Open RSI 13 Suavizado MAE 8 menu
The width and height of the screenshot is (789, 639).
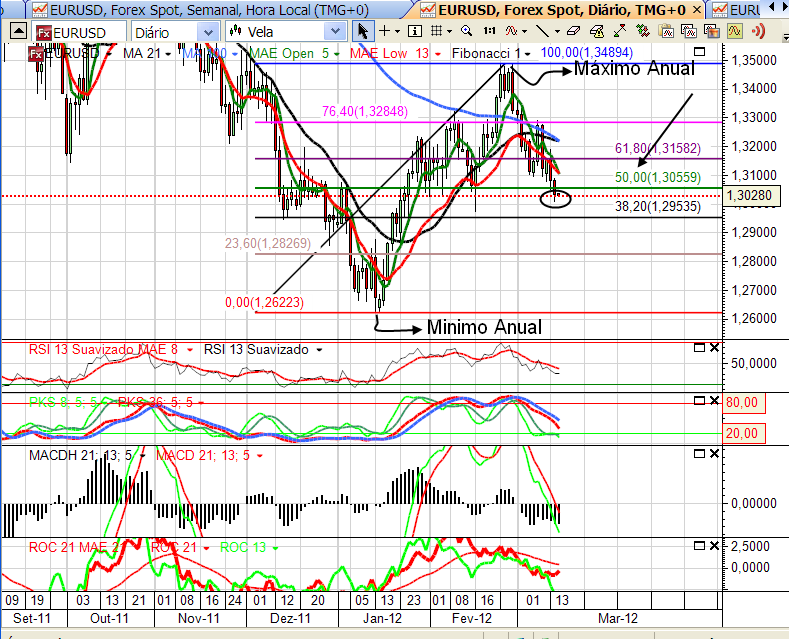click(190, 350)
